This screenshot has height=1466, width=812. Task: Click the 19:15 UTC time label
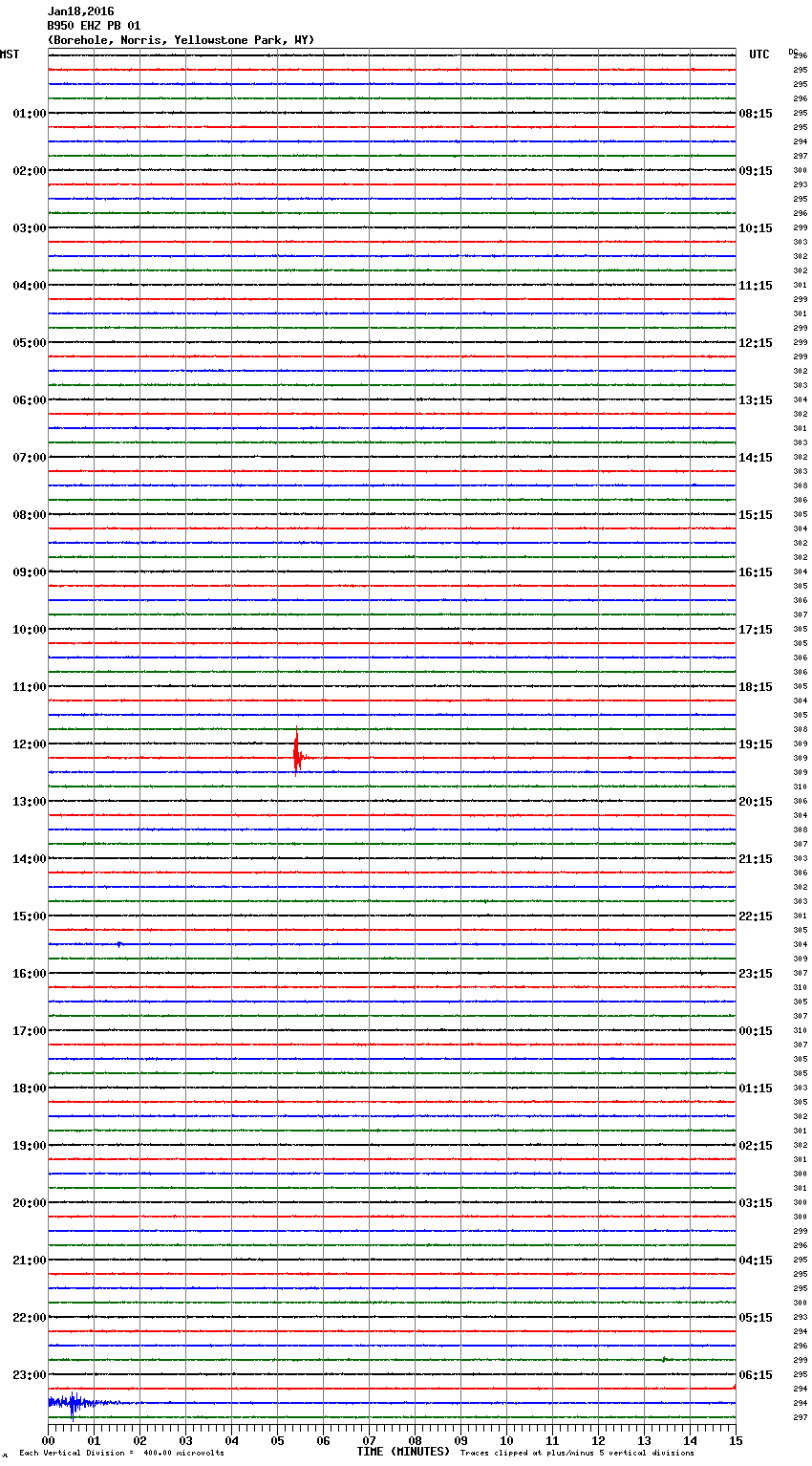point(756,744)
